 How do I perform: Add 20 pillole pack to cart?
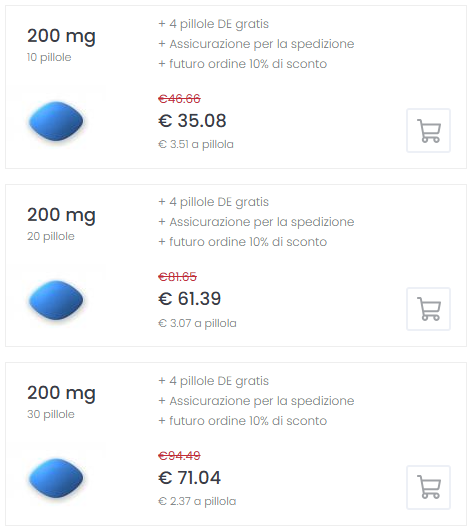coord(428,309)
